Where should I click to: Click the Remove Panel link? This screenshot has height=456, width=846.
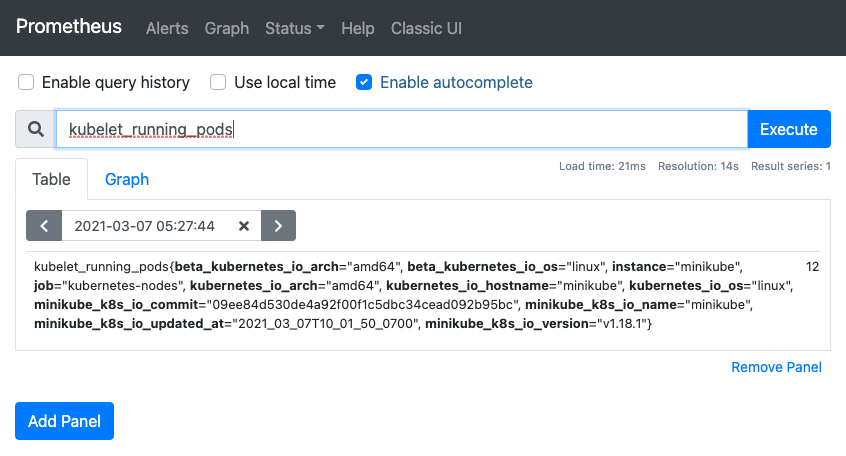[776, 367]
